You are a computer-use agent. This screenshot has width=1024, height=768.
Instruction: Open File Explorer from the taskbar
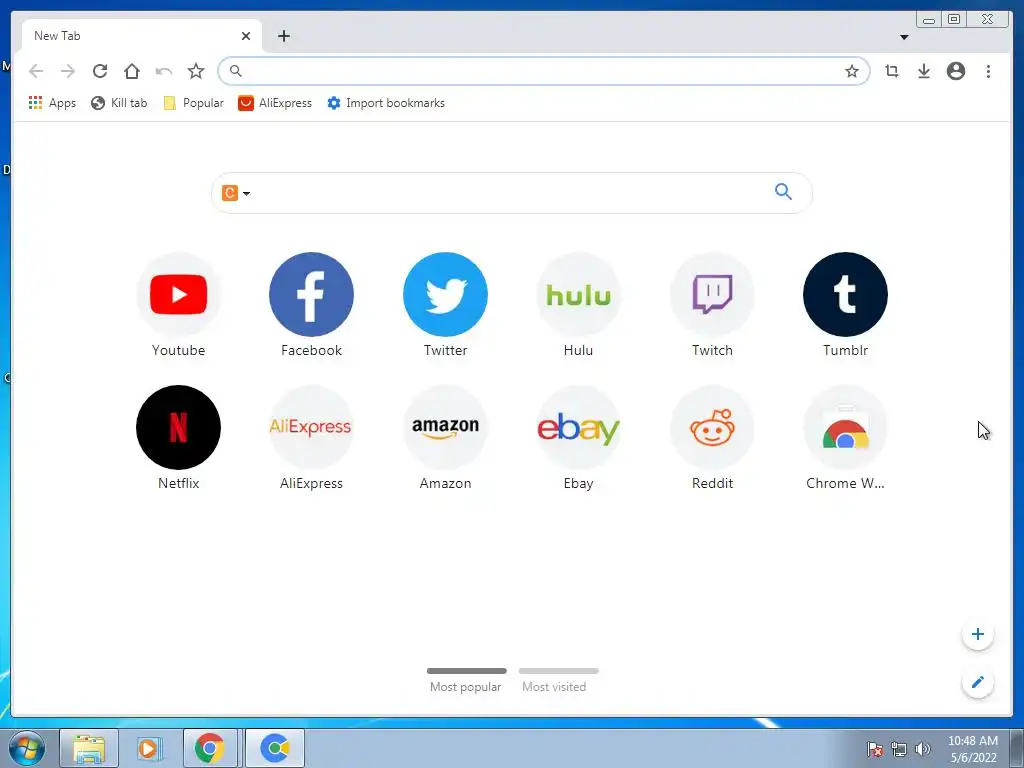pyautogui.click(x=89, y=748)
